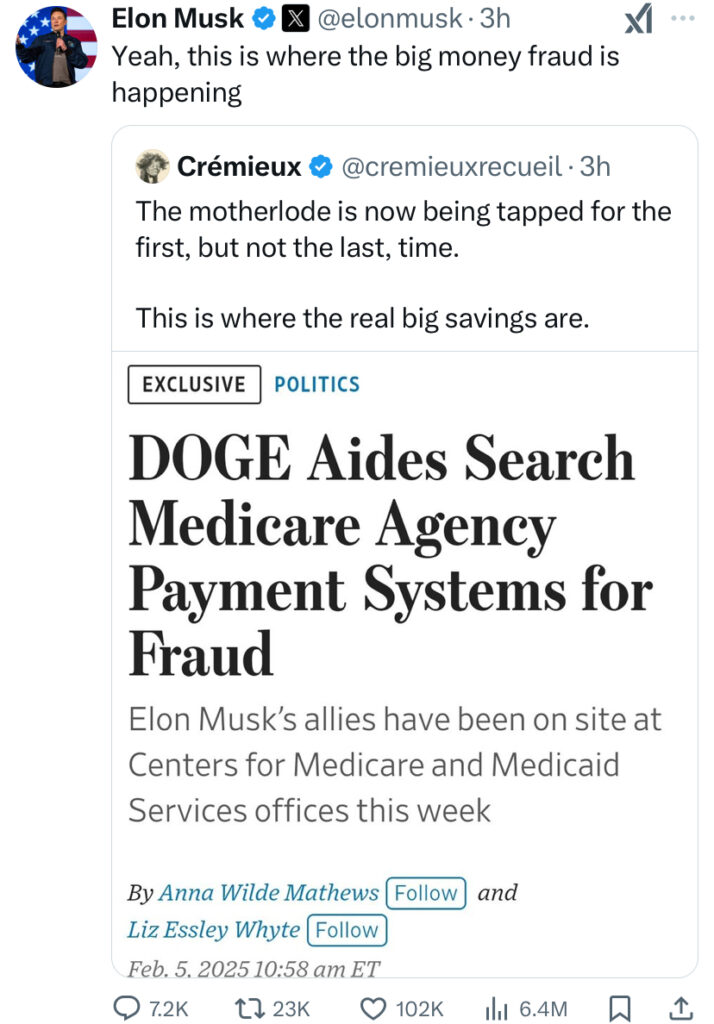The height and width of the screenshot is (1024, 714).
Task: Repost the tweet using the retweet icon
Action: click(x=248, y=1008)
